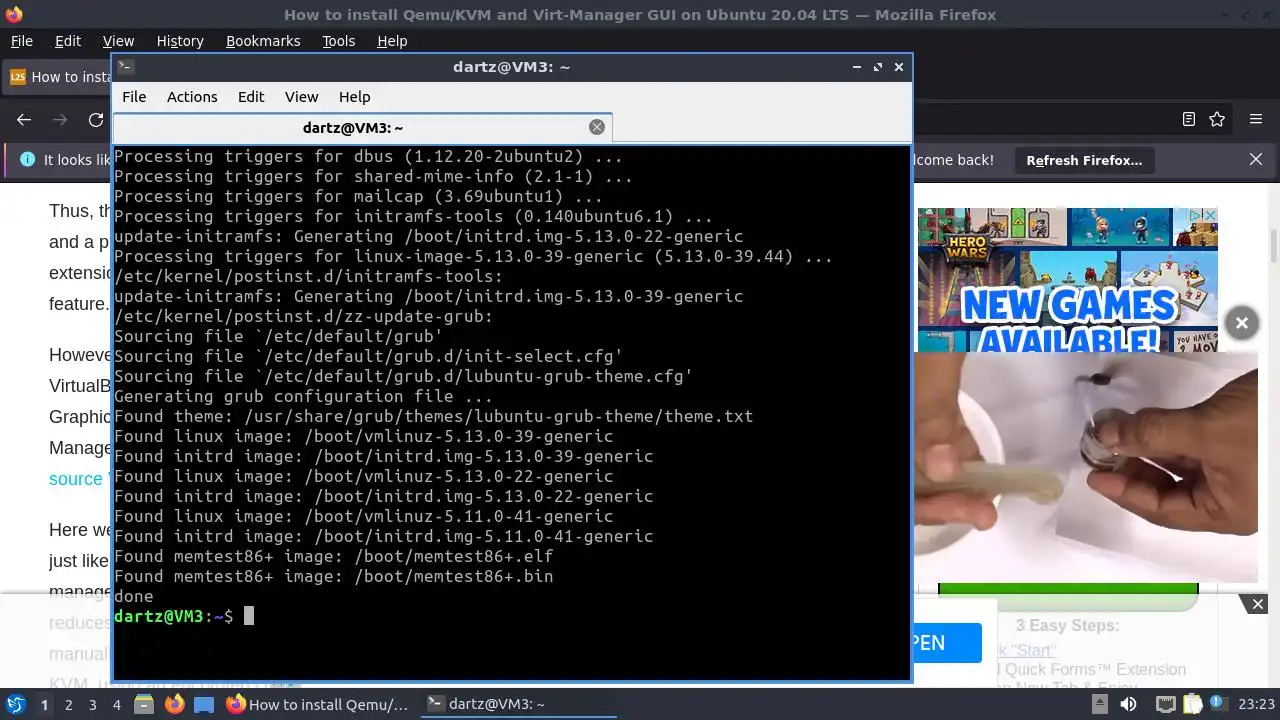Open the Lubuntu application menu in the taskbar
Screen dimensions: 1280x720
[x=15, y=704]
